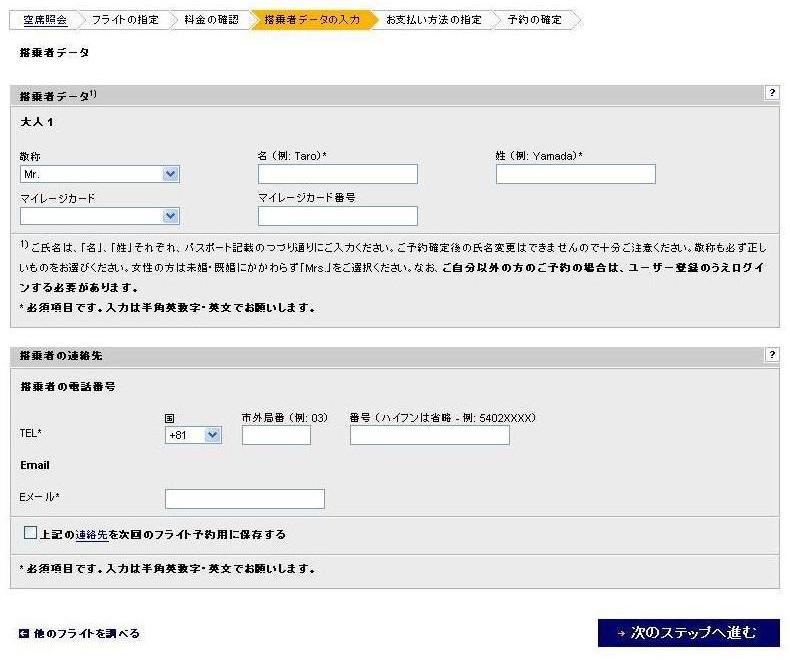This screenshot has width=790, height=660.
Task: Select the お支払い方法の指定 step
Action: click(433, 19)
